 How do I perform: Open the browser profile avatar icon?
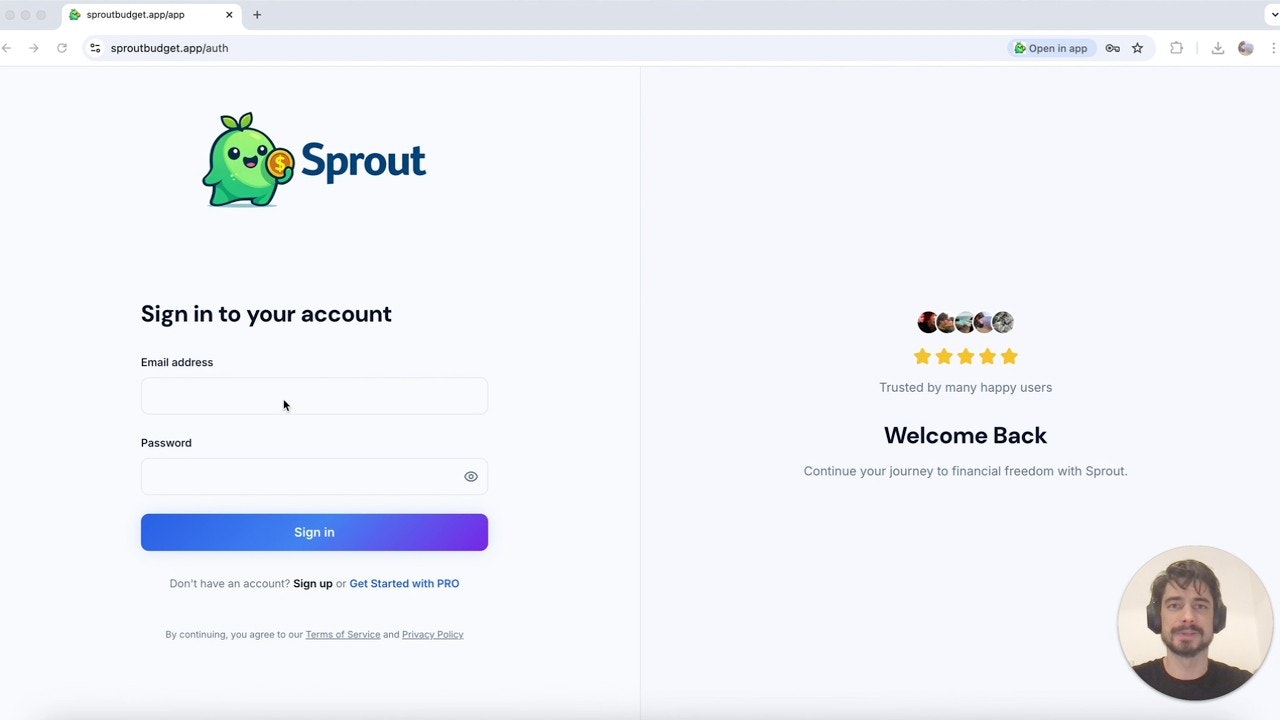click(1245, 47)
